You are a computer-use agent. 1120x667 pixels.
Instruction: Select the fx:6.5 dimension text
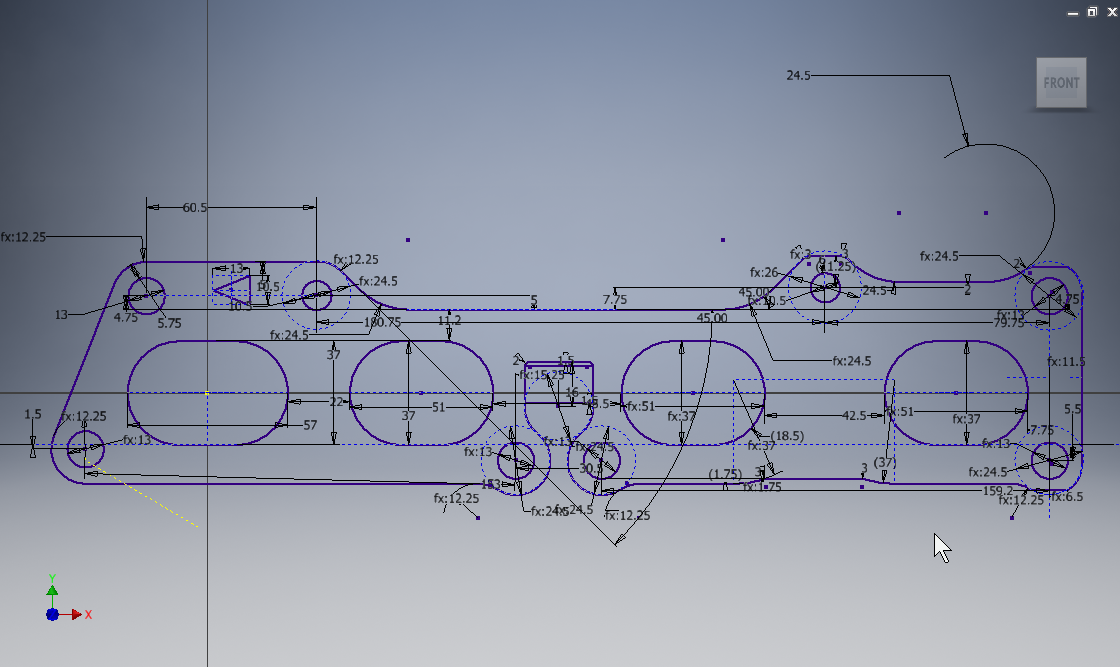point(1067,496)
